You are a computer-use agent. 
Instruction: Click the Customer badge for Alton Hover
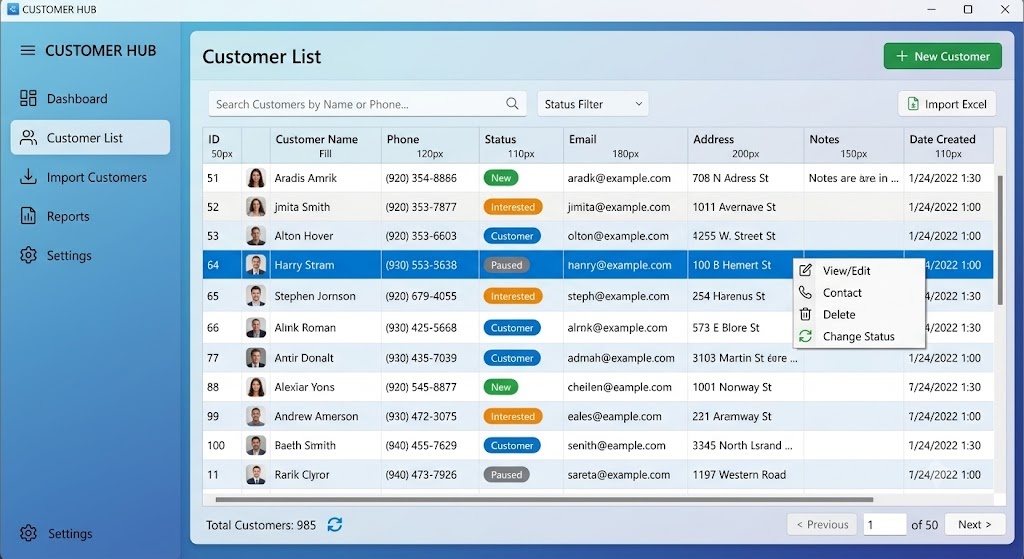(x=512, y=236)
